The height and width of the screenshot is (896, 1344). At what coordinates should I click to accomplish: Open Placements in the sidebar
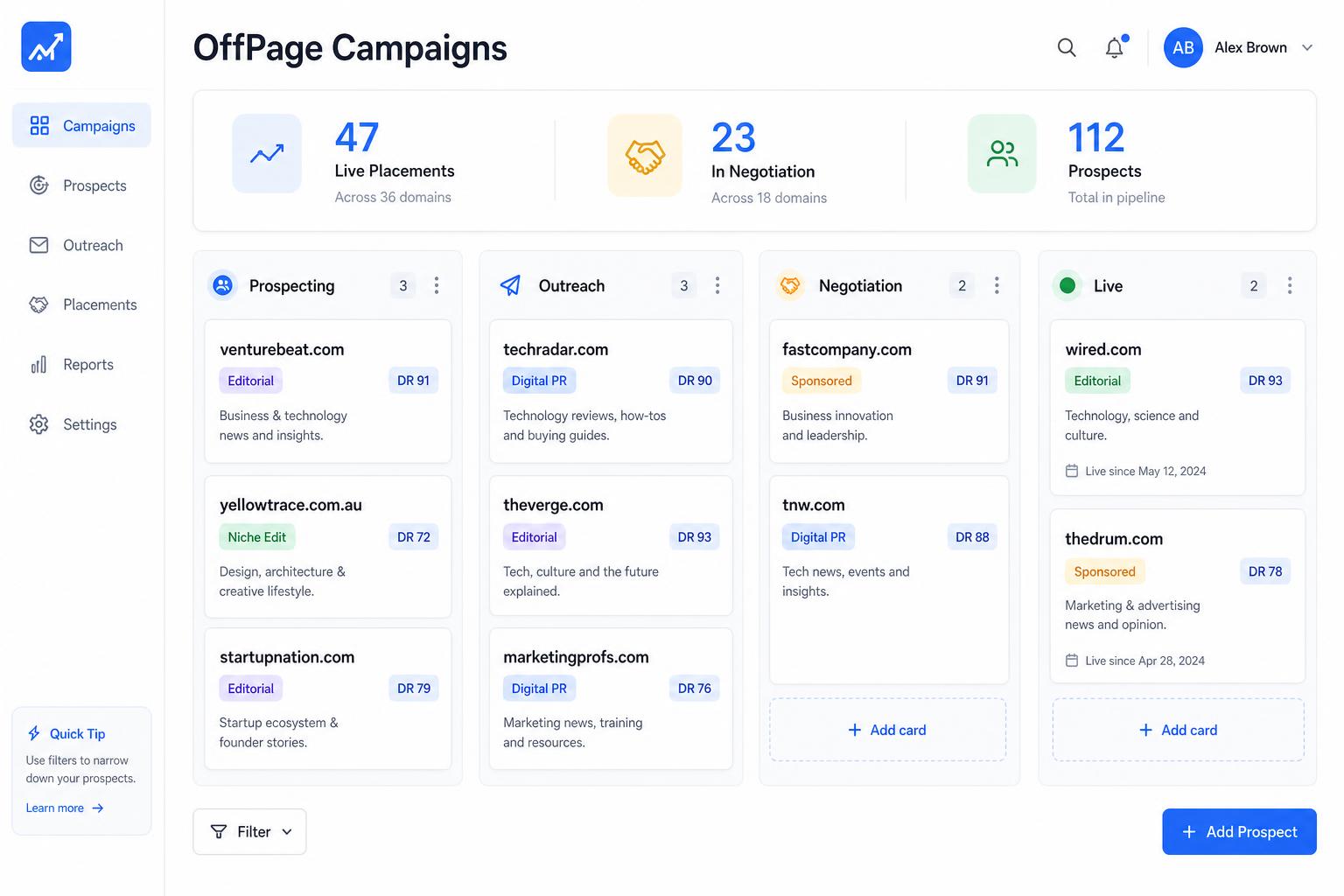pos(81,304)
